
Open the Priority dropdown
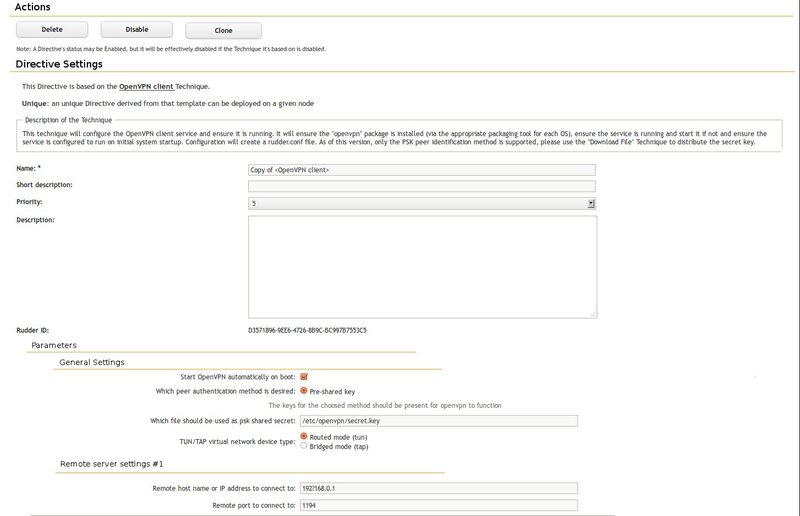pos(422,204)
